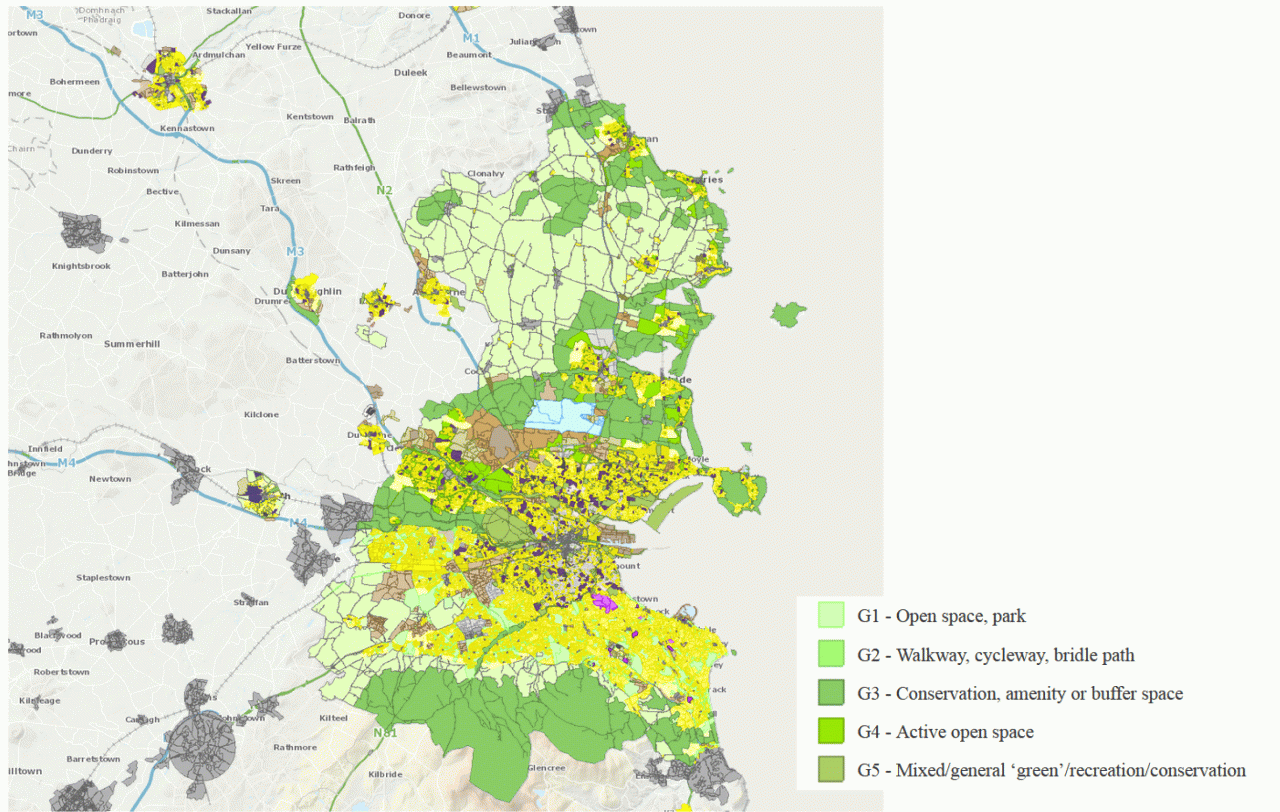Click the Tara place name
This screenshot has height=812, width=1280.
[270, 209]
